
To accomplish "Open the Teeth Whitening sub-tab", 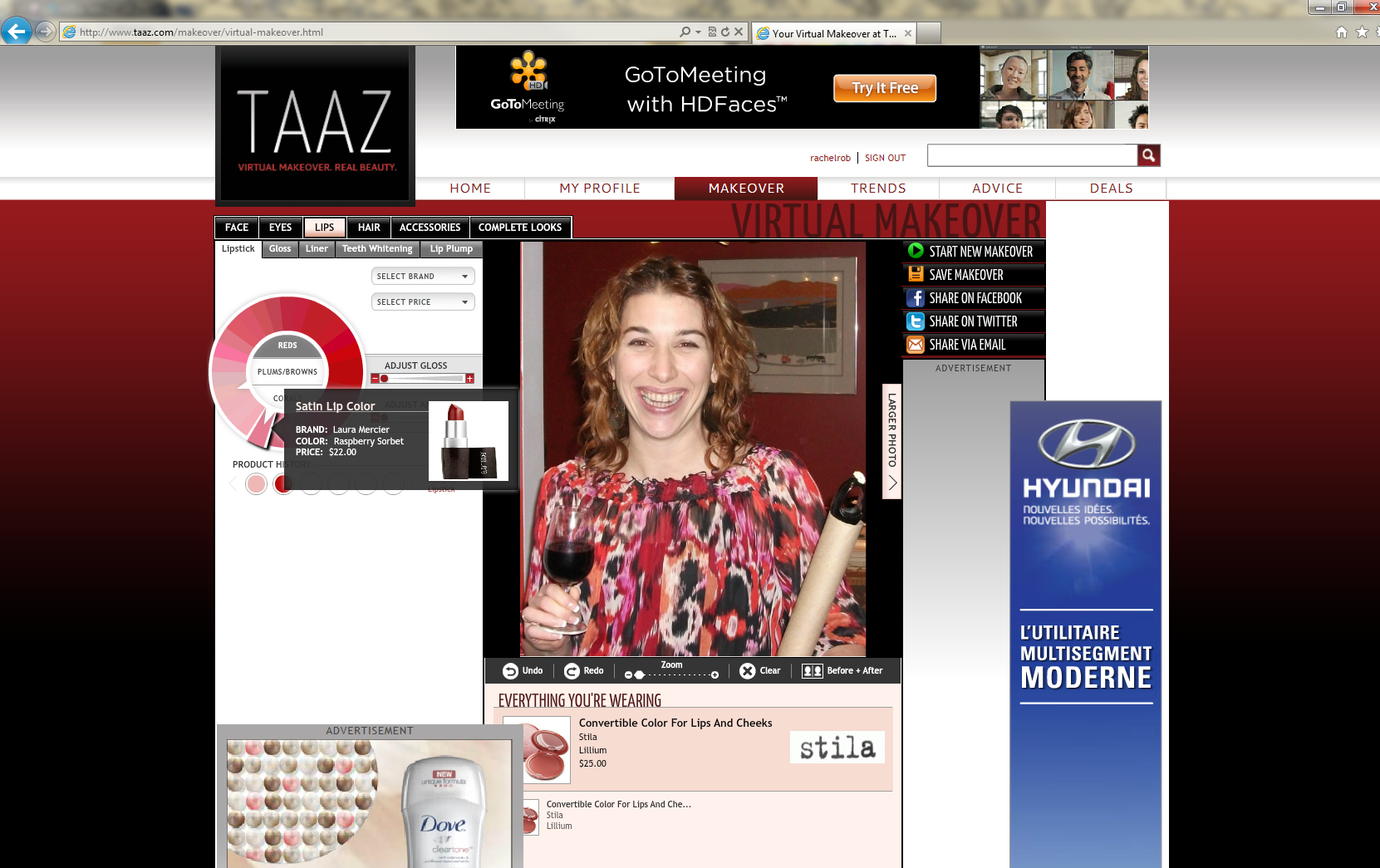I will click(377, 249).
